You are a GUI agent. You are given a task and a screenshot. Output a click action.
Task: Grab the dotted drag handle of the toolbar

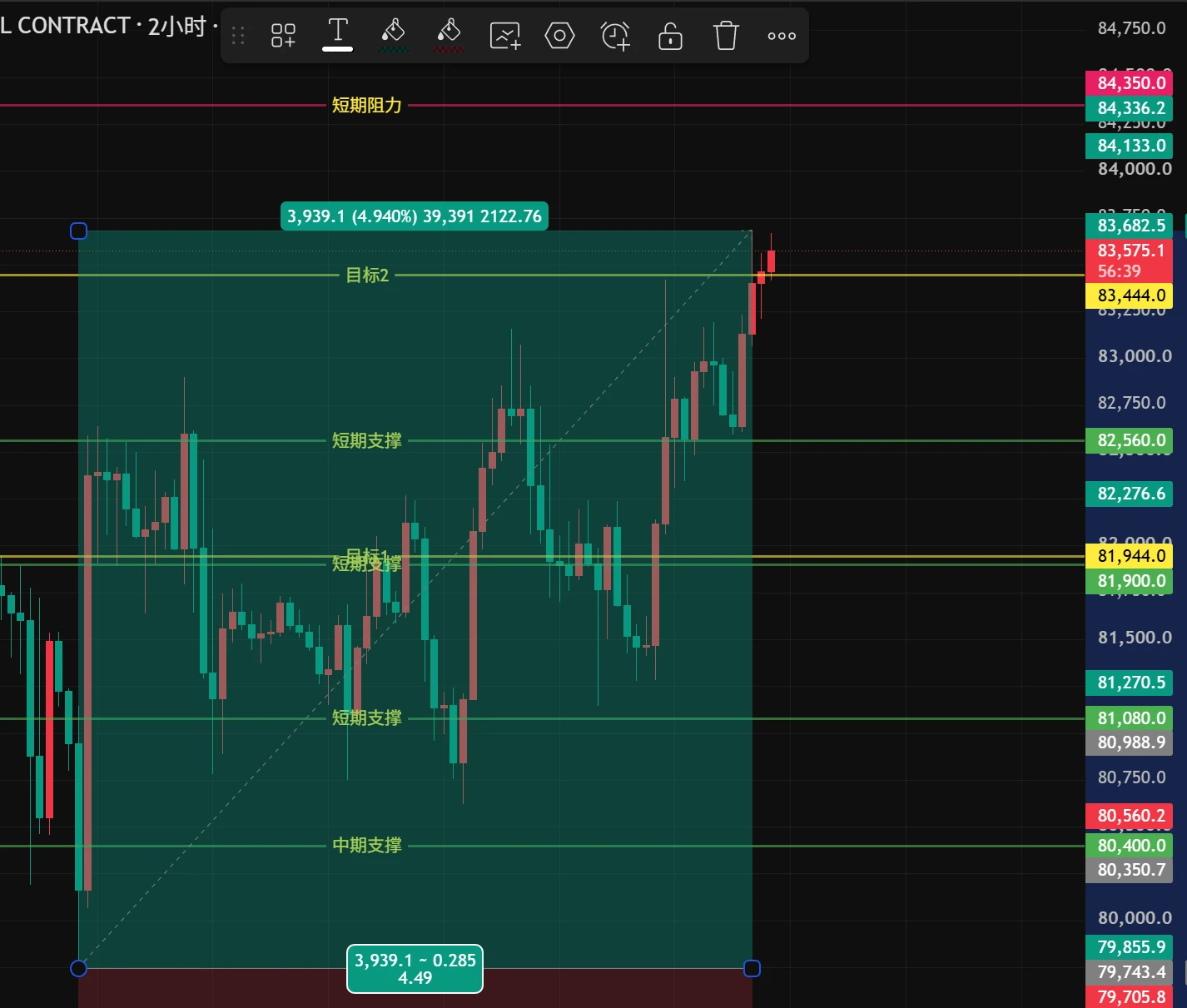tap(238, 36)
